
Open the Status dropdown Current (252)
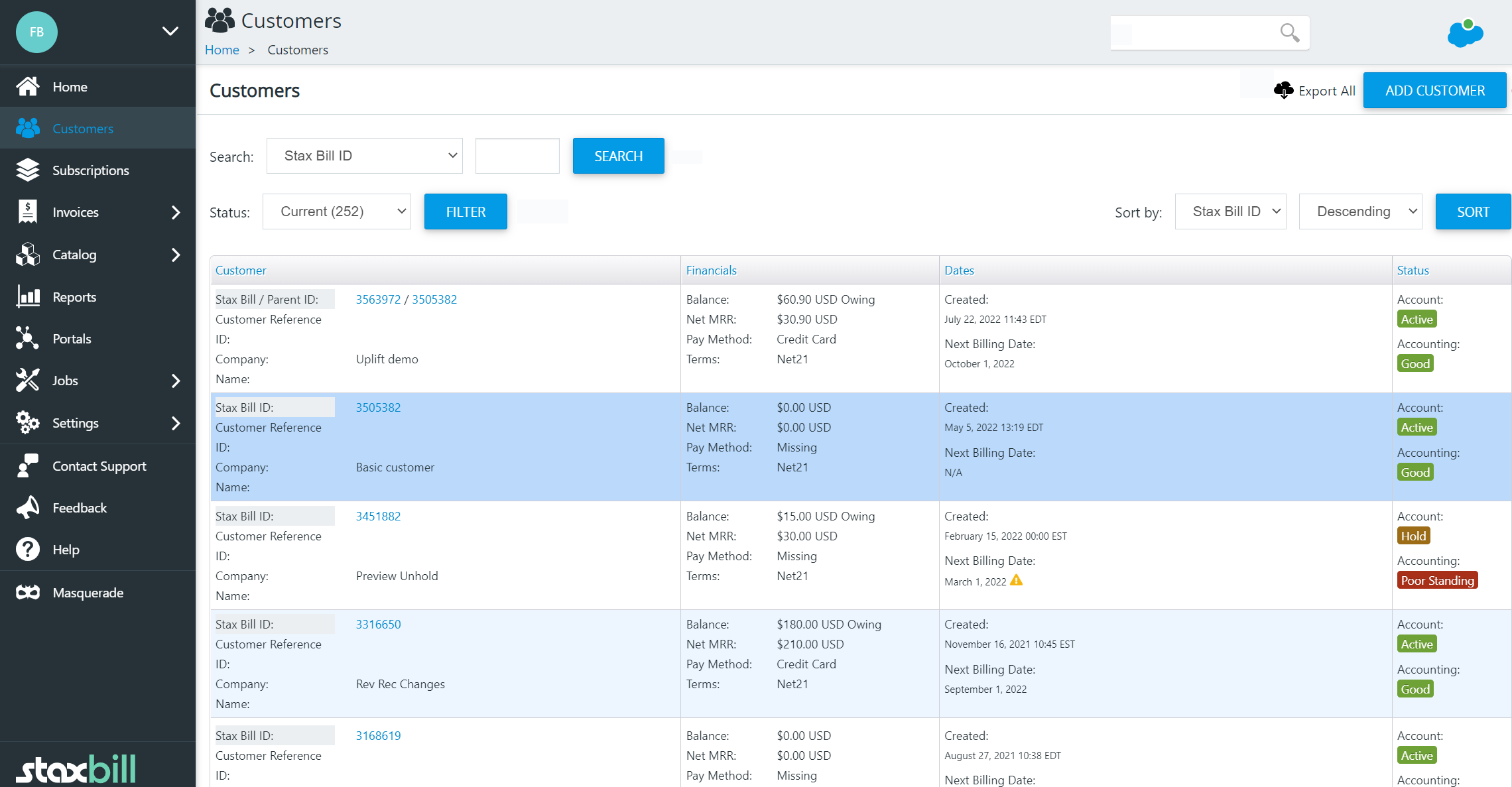point(337,212)
